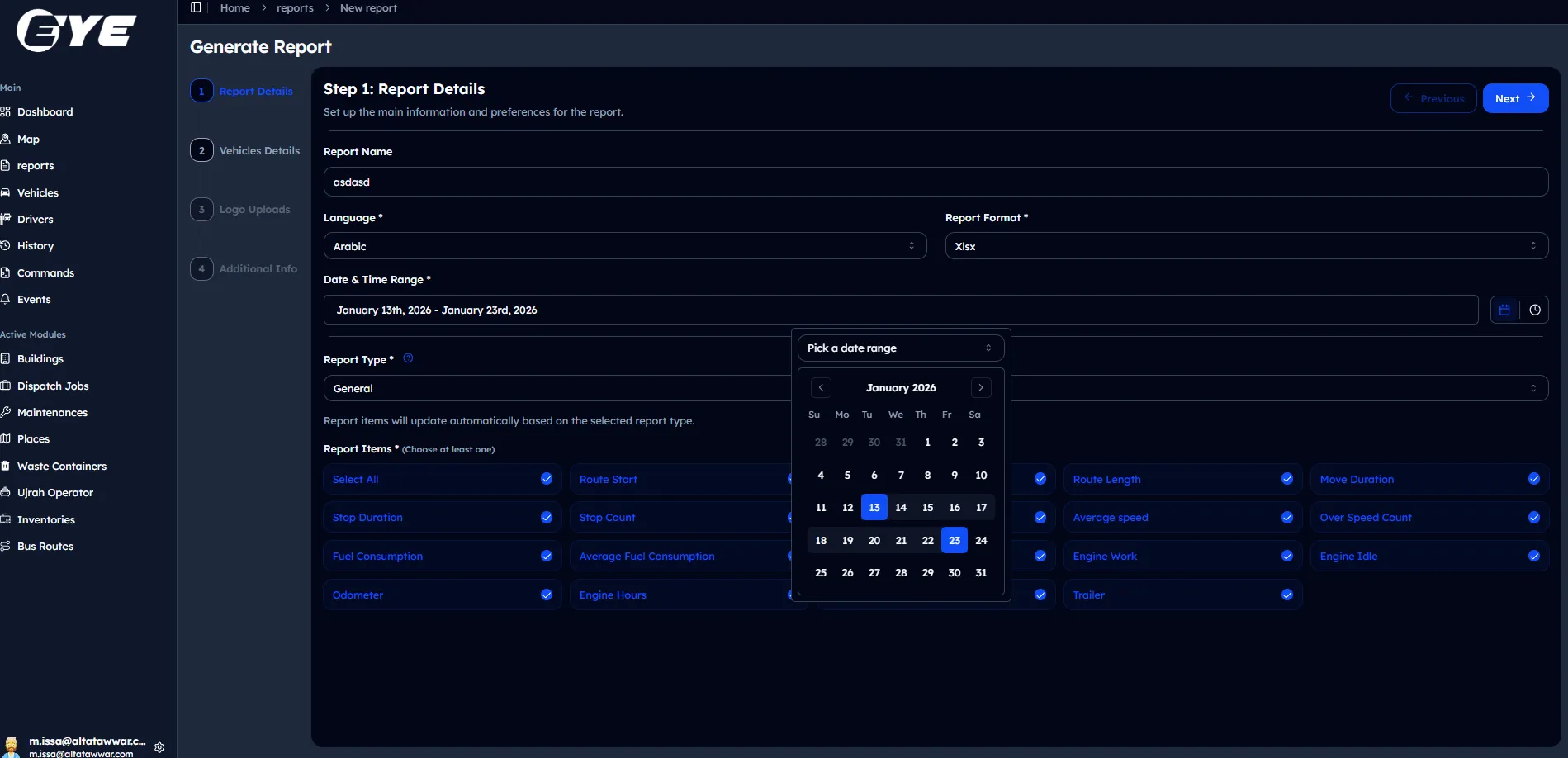Viewport: 1568px width, 758px height.
Task: Expand the Pick a date range dropdown
Action: coord(900,348)
